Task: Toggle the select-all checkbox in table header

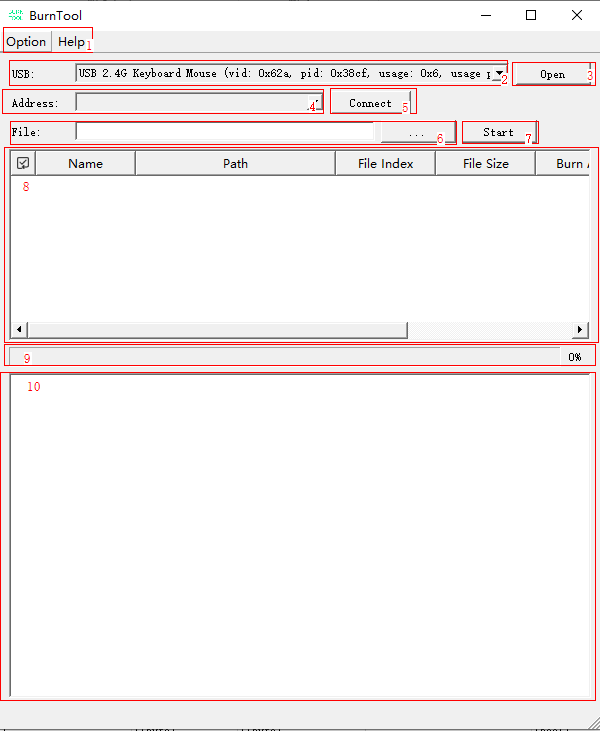Action: pyautogui.click(x=23, y=164)
